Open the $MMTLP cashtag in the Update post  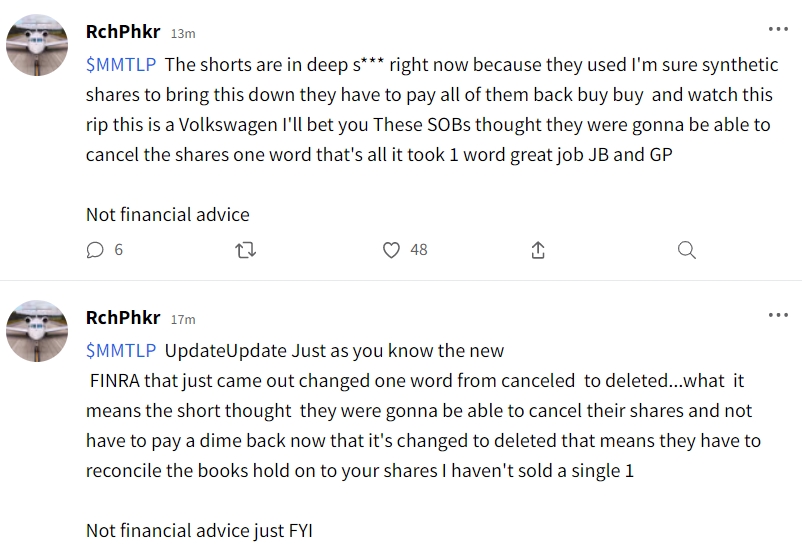(x=120, y=351)
